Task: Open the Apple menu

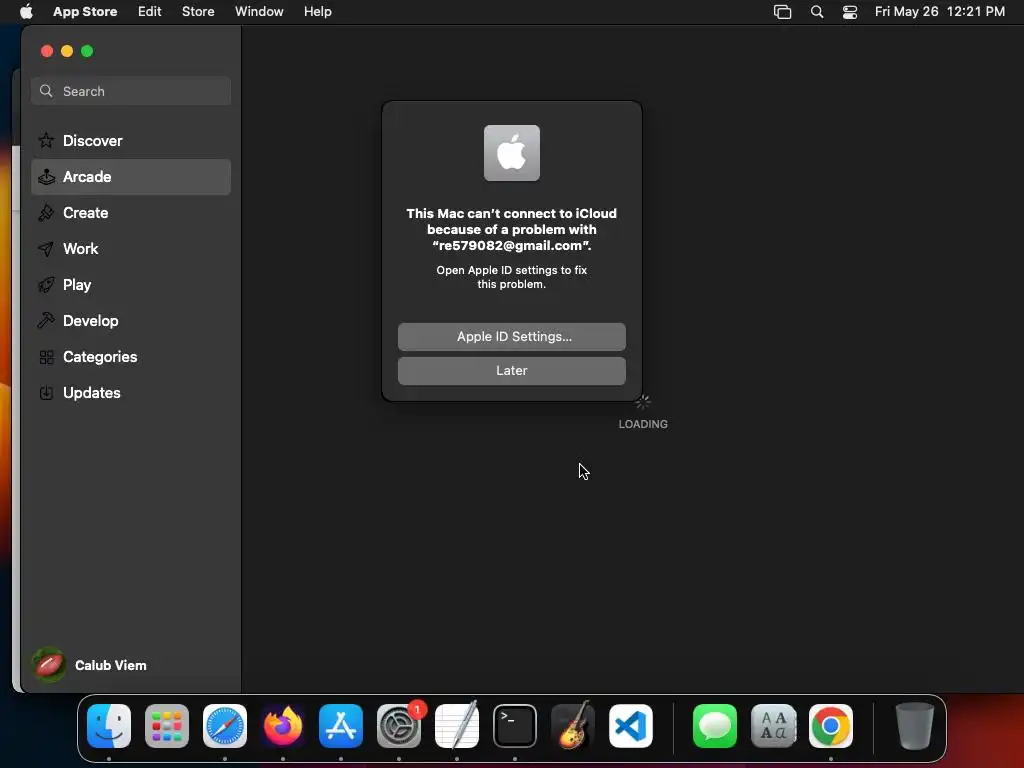Action: [26, 11]
